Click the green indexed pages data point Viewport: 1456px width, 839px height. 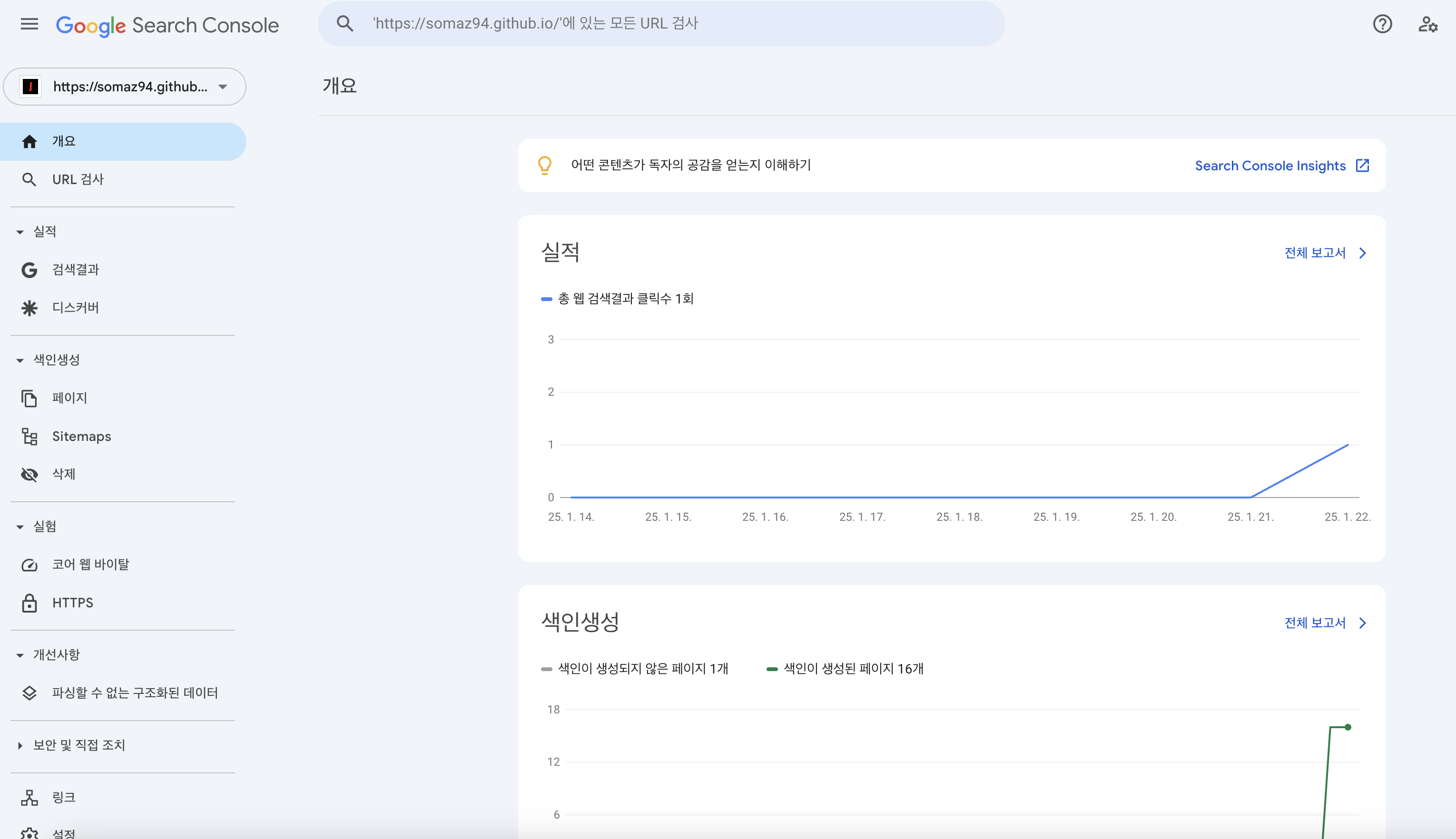(1348, 727)
